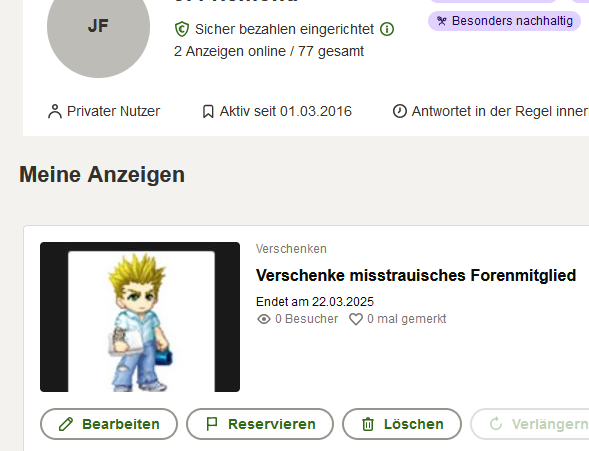589x451 pixels.
Task: Click the flag icon in Reservieren
Action: point(212,424)
